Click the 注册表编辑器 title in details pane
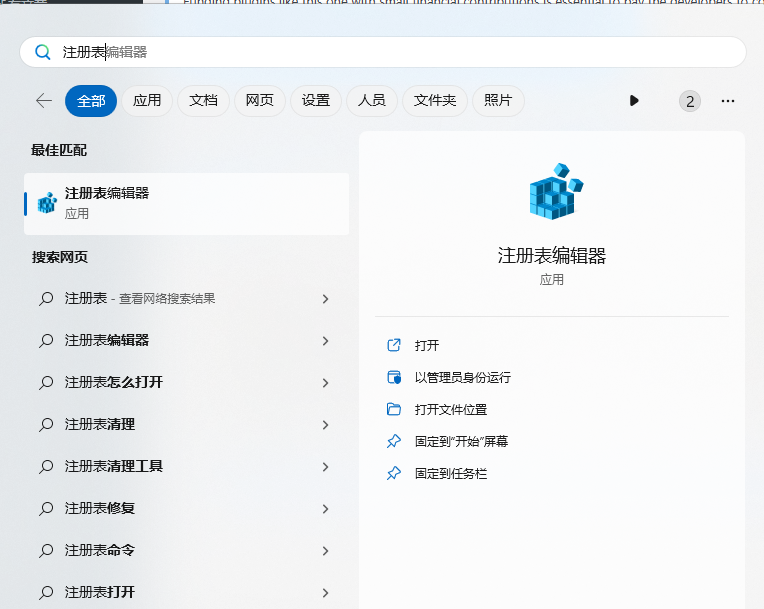The height and width of the screenshot is (609, 764). 552,255
